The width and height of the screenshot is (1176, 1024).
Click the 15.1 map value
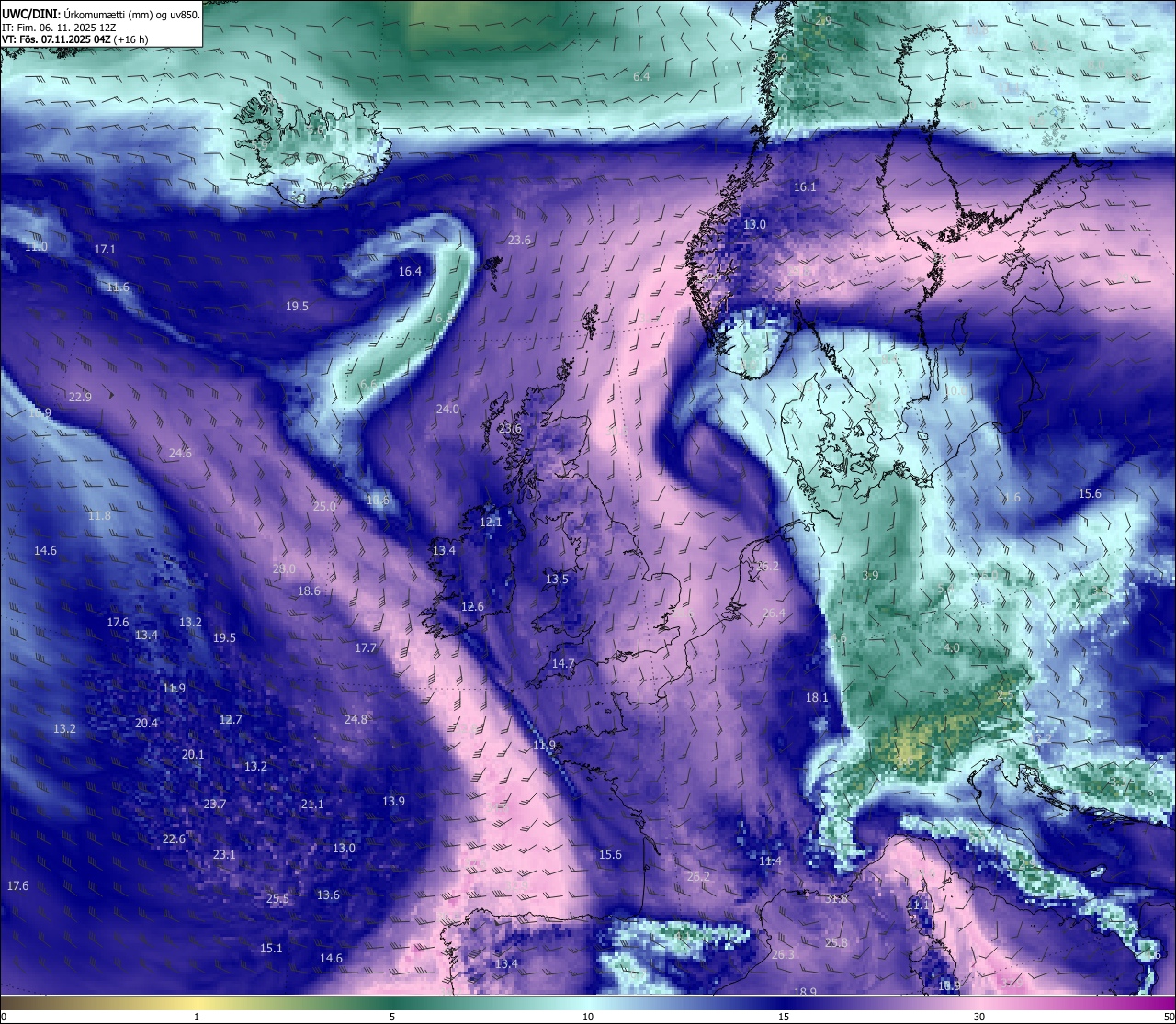coord(271,948)
